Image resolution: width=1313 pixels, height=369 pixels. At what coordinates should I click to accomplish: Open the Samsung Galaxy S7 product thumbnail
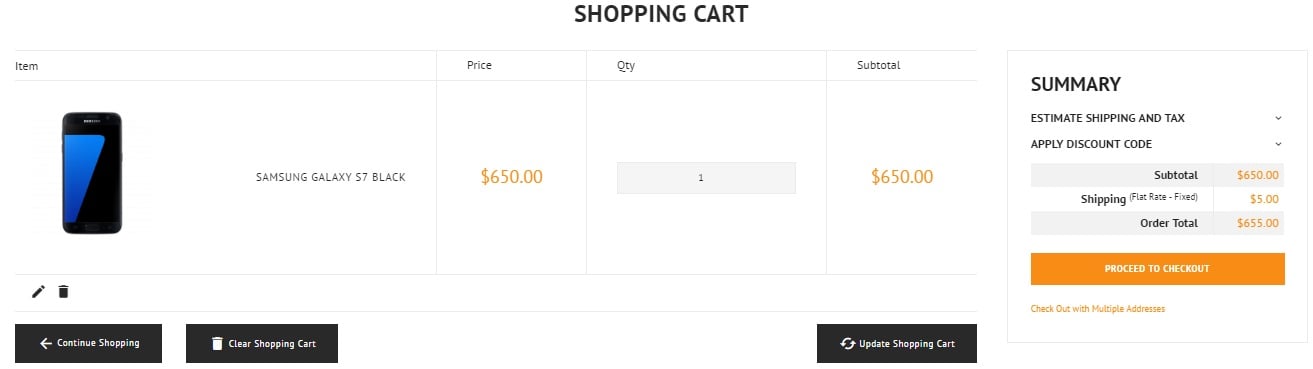coord(91,172)
